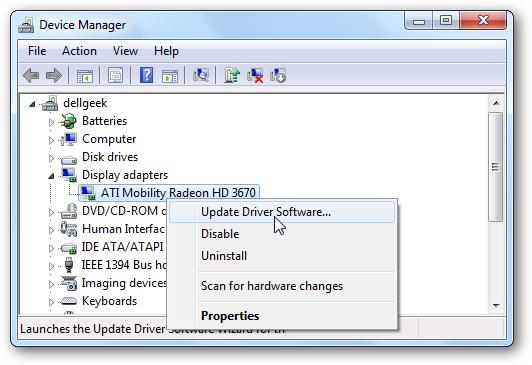Click the Display adapters category icon
The height and width of the screenshot is (365, 532).
coord(69,175)
